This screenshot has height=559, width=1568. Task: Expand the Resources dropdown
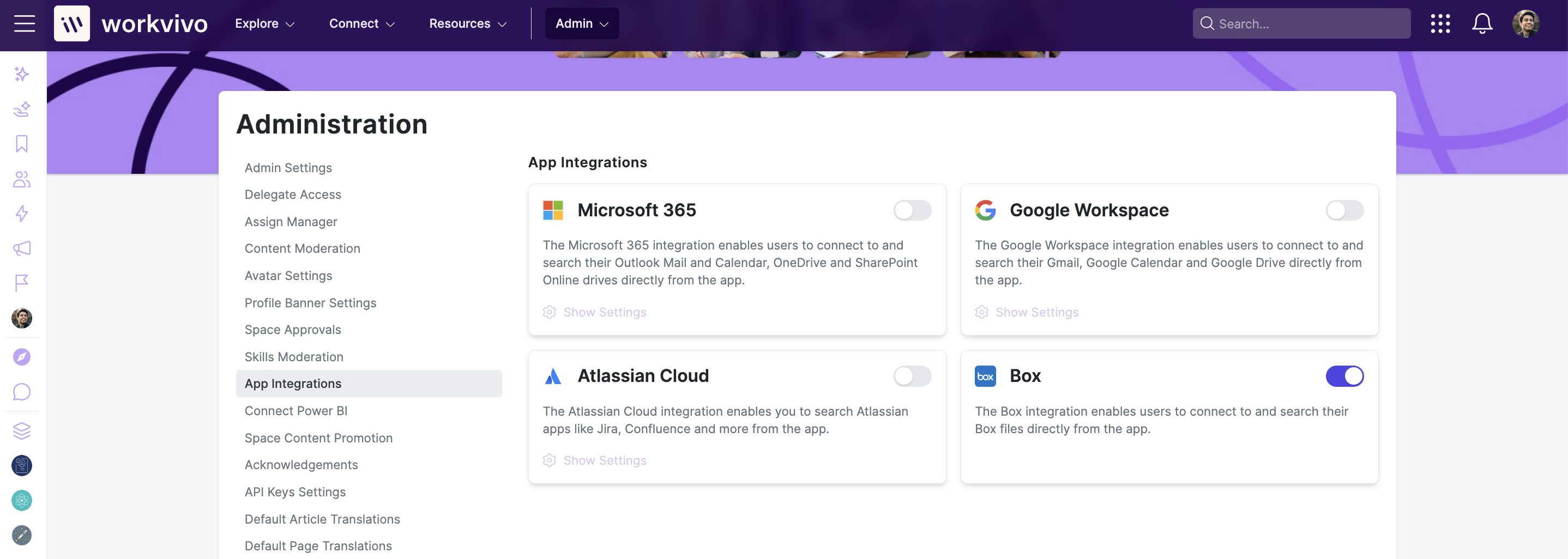pyautogui.click(x=467, y=24)
